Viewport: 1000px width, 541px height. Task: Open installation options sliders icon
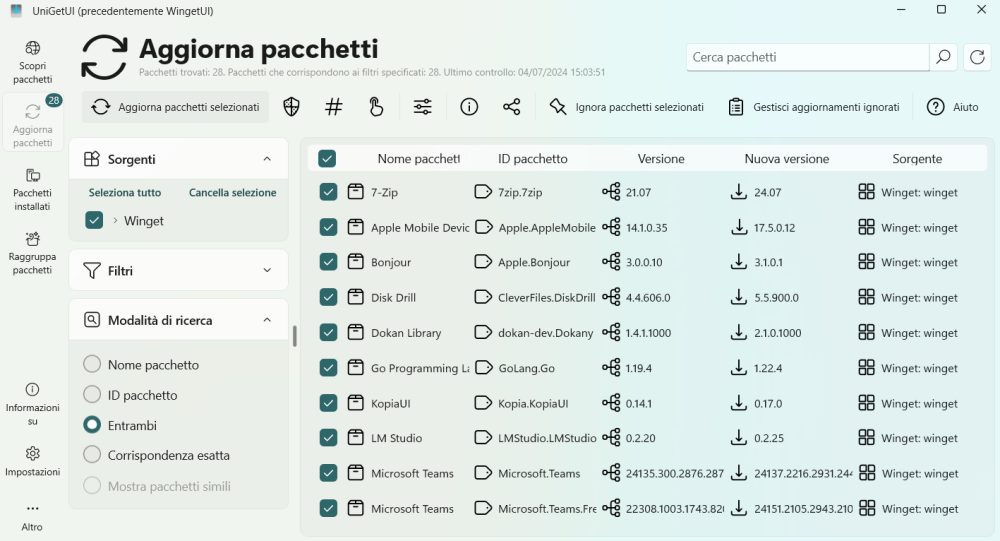coord(422,107)
